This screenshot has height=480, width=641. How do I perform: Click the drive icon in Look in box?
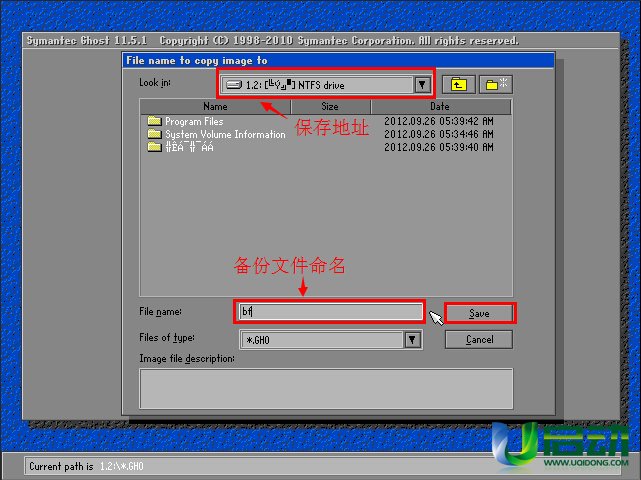point(234,85)
